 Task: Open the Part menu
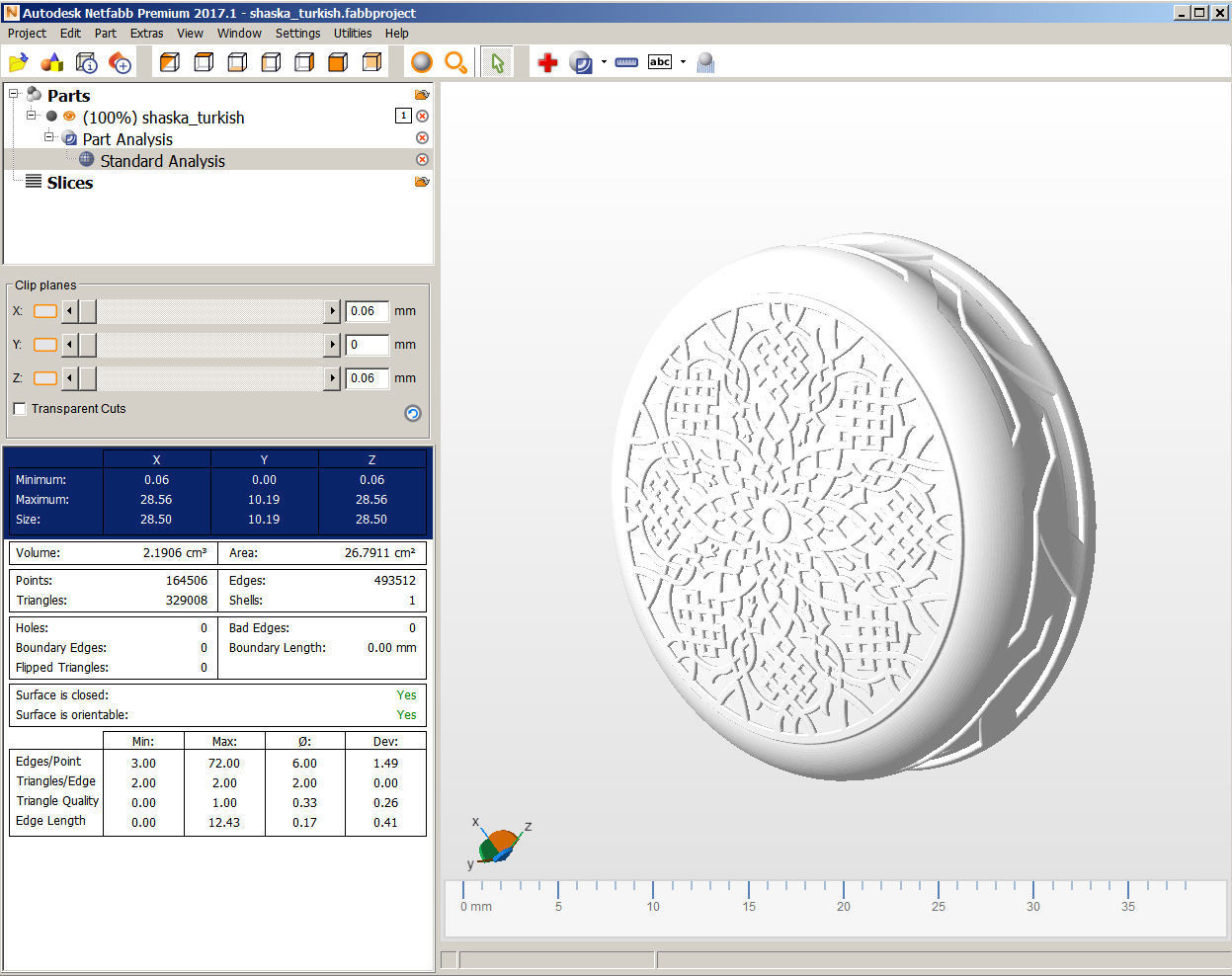pos(106,33)
